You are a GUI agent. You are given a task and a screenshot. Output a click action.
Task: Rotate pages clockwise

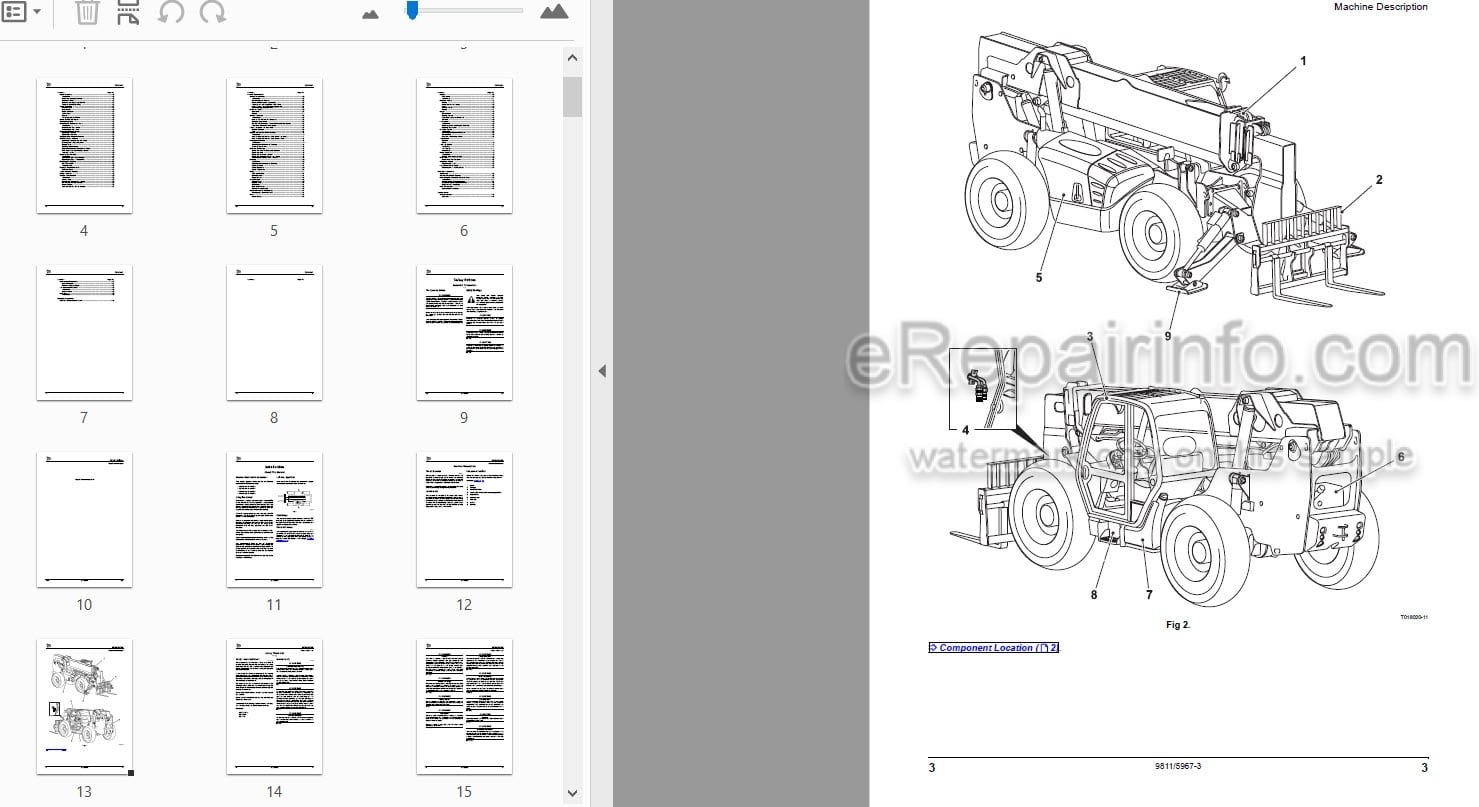[x=212, y=12]
